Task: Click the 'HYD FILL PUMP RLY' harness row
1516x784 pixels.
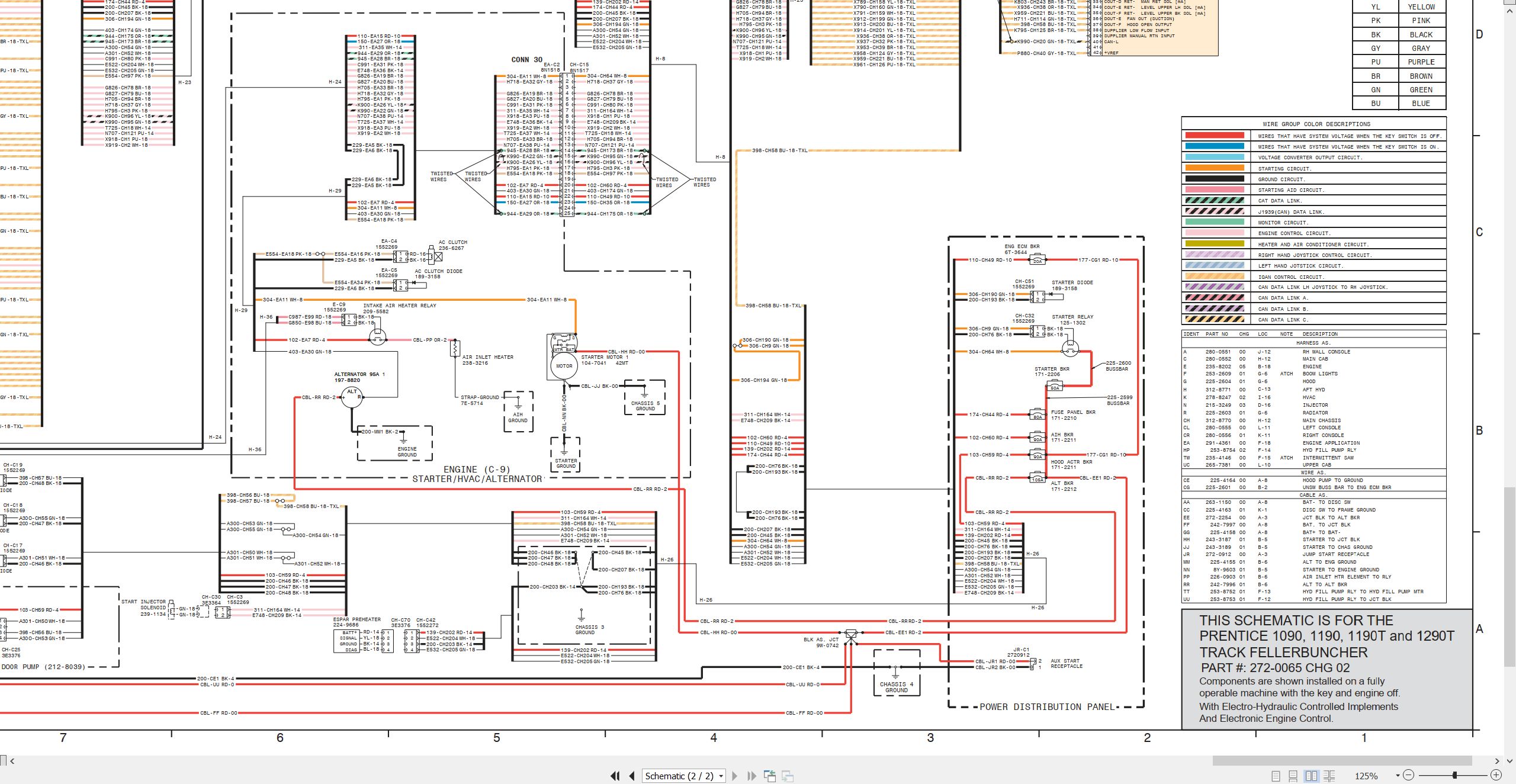Action: [1313, 450]
